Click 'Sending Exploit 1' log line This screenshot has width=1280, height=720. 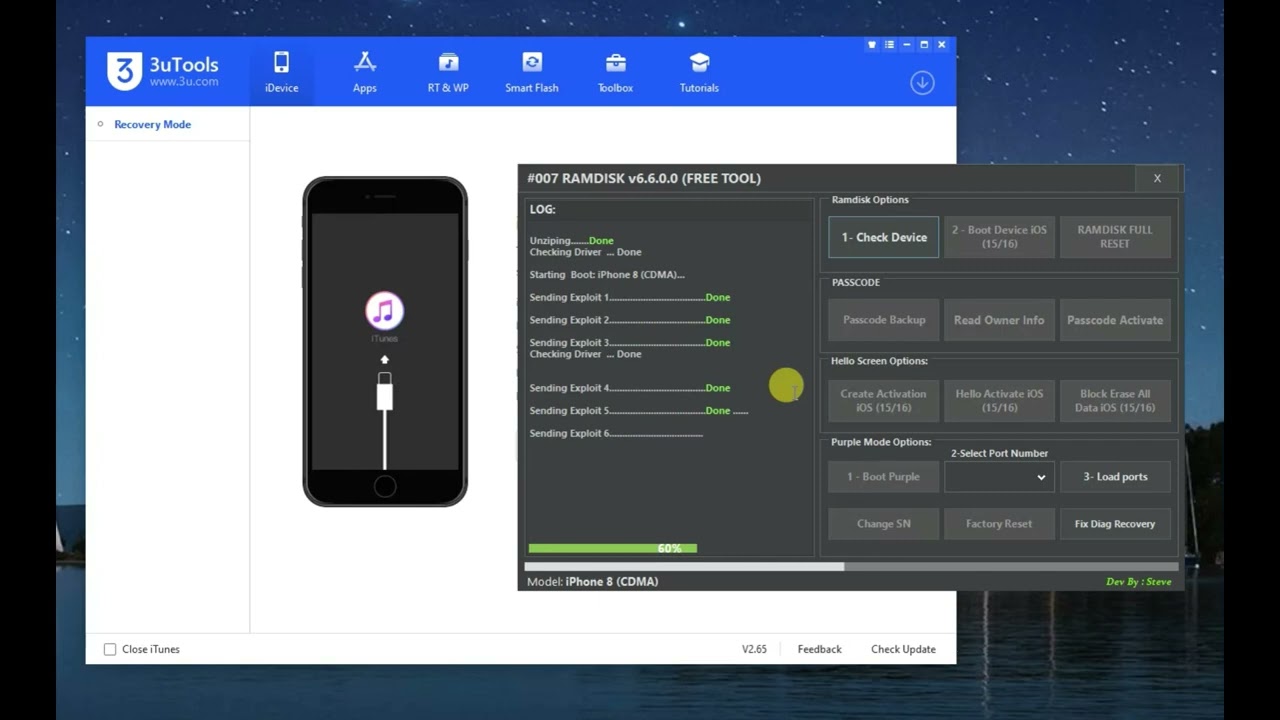pyautogui.click(x=630, y=297)
